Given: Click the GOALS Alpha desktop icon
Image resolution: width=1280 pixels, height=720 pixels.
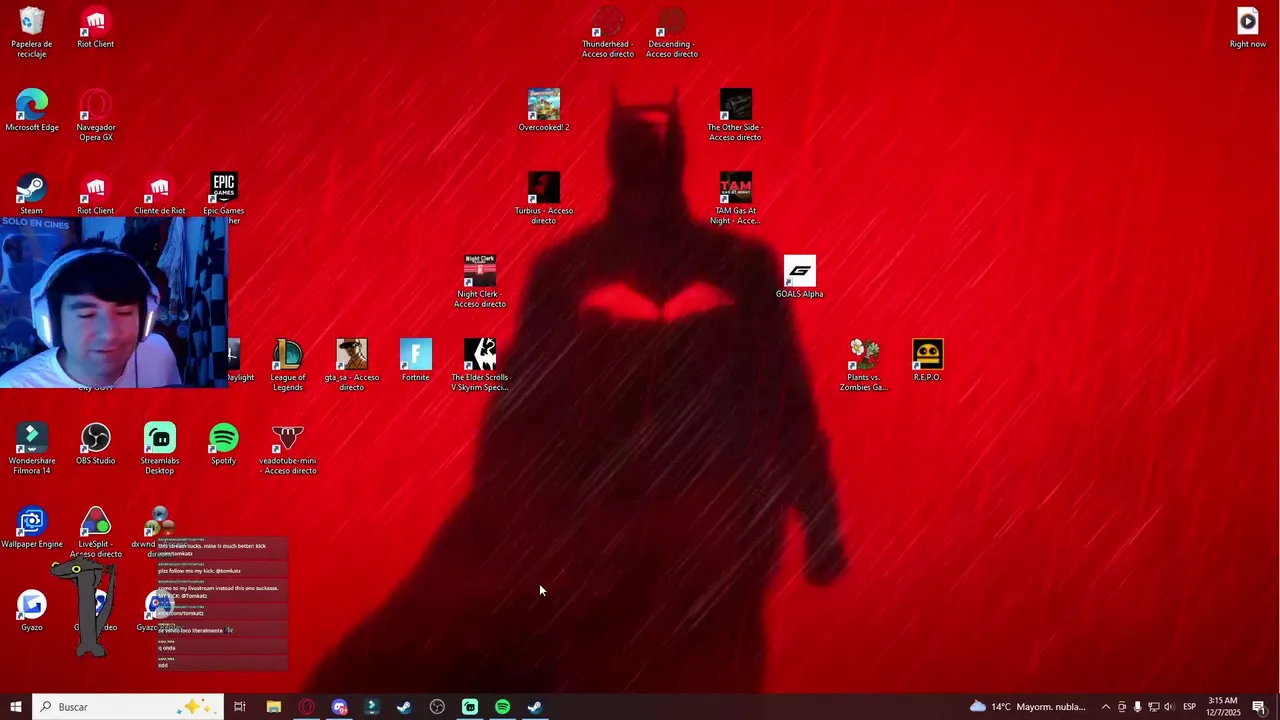Looking at the screenshot, I should pos(800,277).
